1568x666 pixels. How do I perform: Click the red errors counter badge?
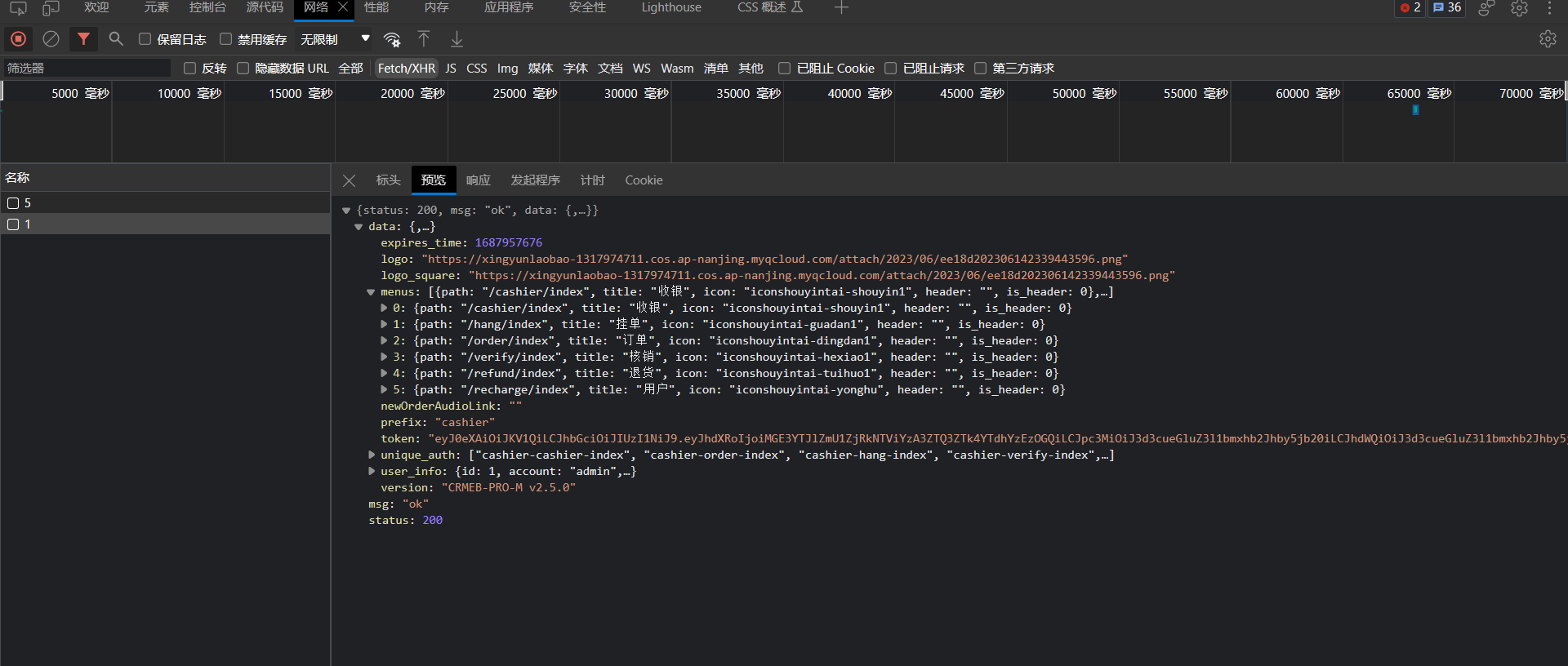[x=1410, y=7]
